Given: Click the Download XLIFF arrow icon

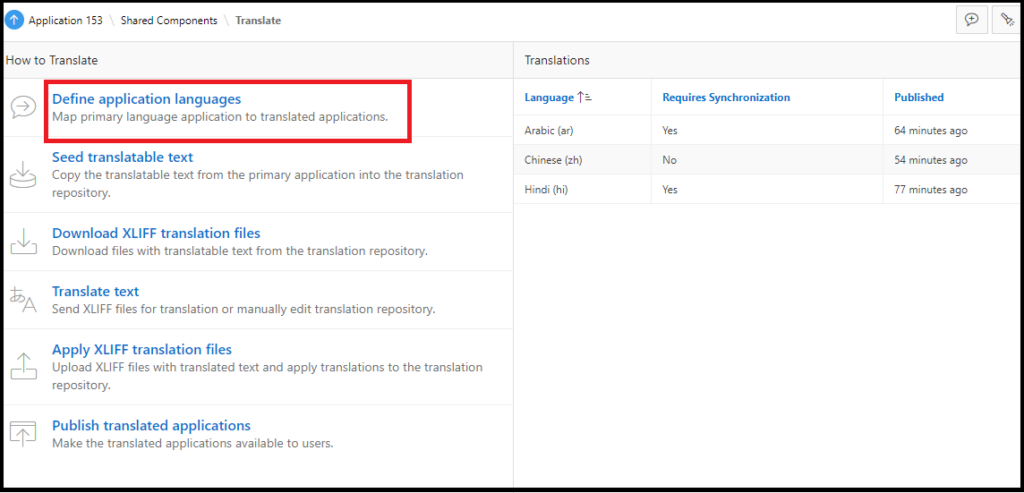Looking at the screenshot, I should (x=22, y=242).
